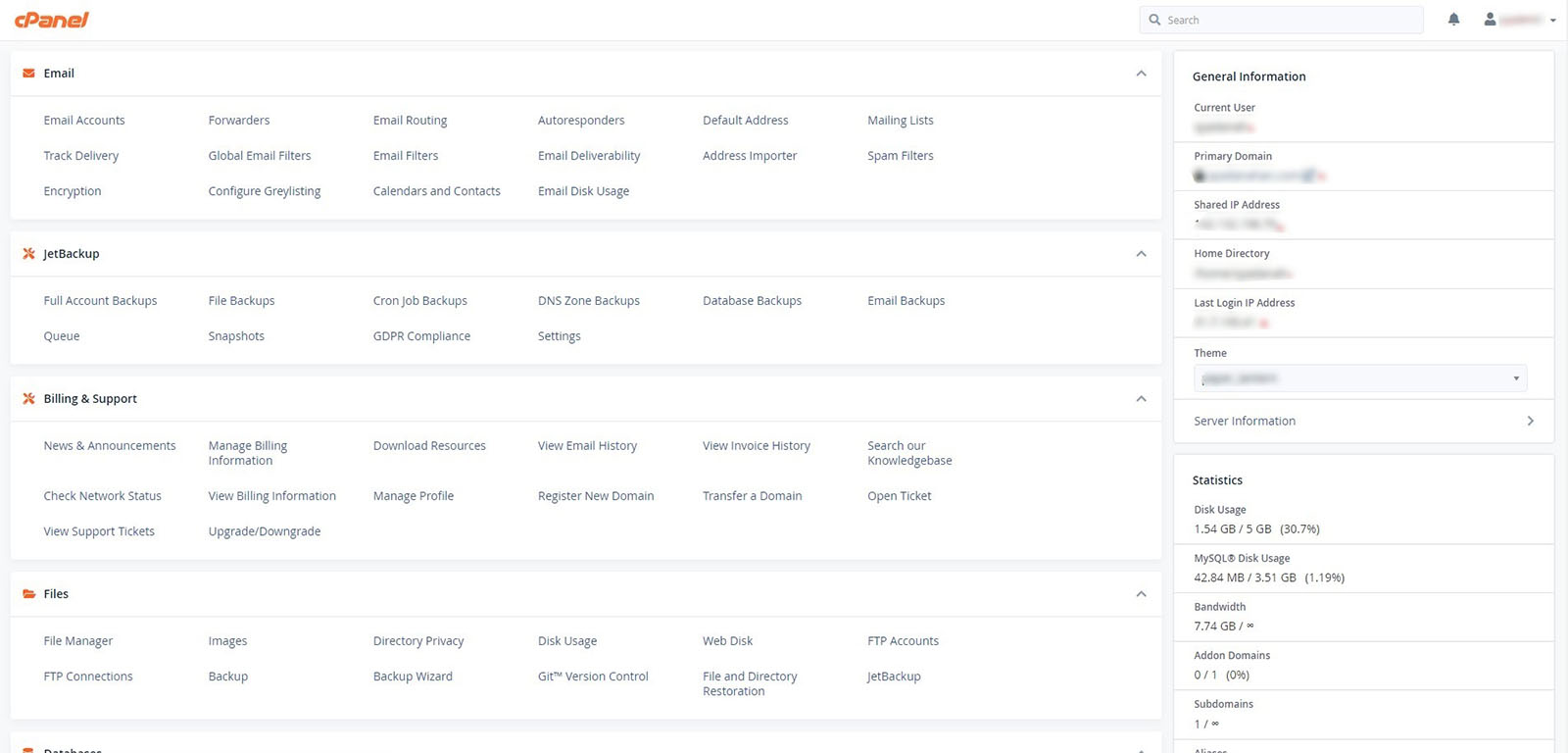The image size is (1568, 753).
Task: Open Full Account Backups
Action: [x=100, y=301]
